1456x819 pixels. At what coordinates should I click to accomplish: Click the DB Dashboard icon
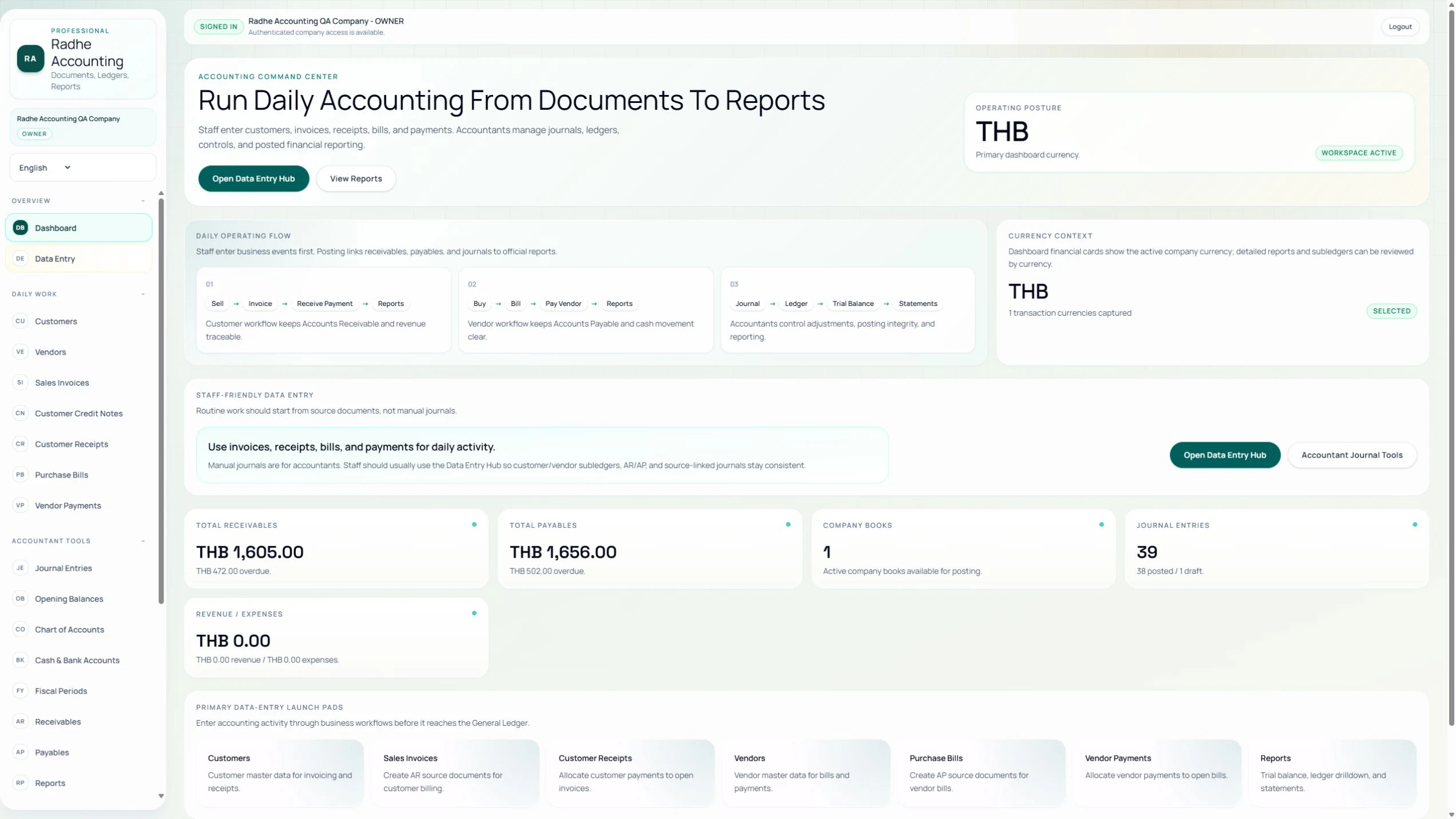(20, 228)
